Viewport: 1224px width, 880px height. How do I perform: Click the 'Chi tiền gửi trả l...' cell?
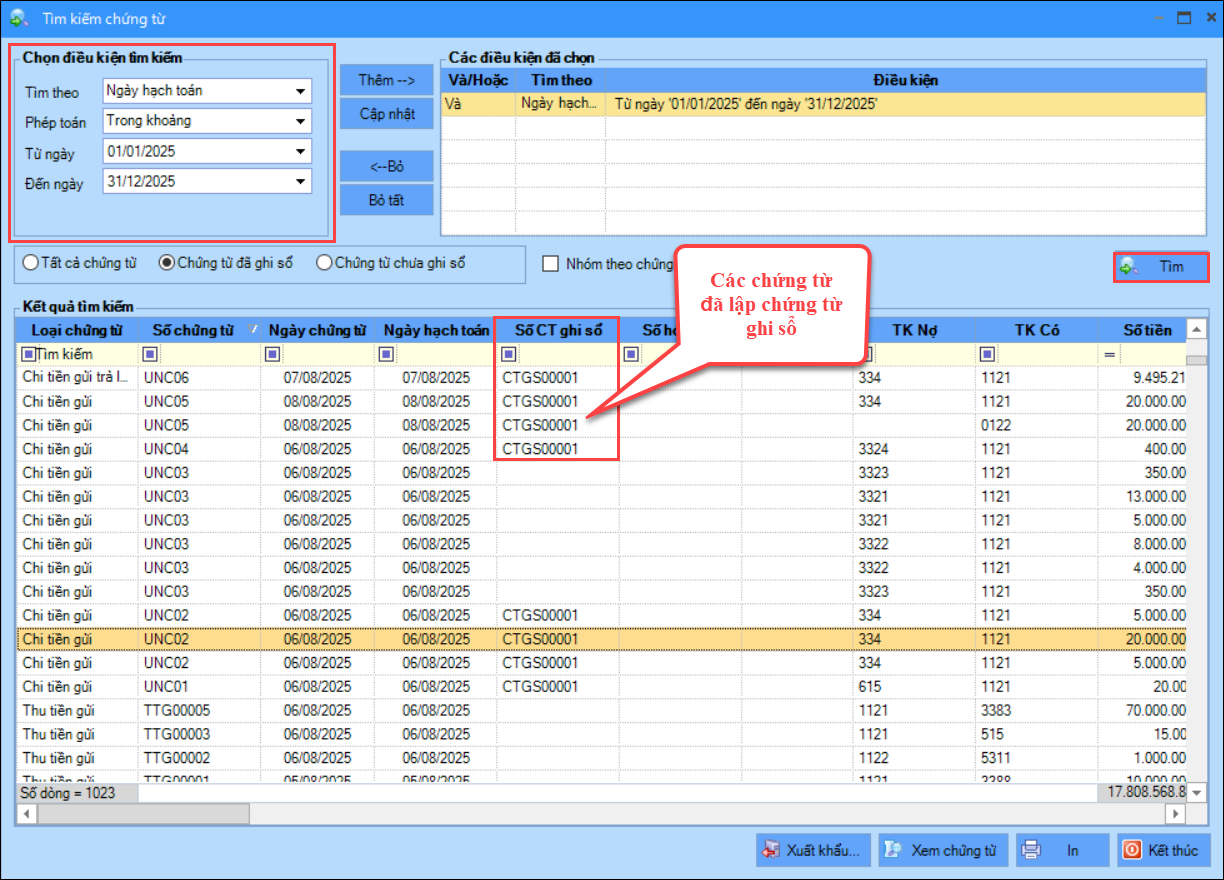[77, 377]
